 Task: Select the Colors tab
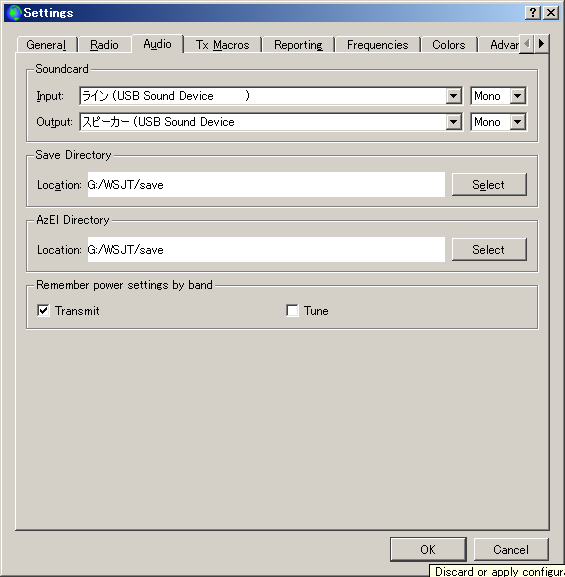pos(449,45)
